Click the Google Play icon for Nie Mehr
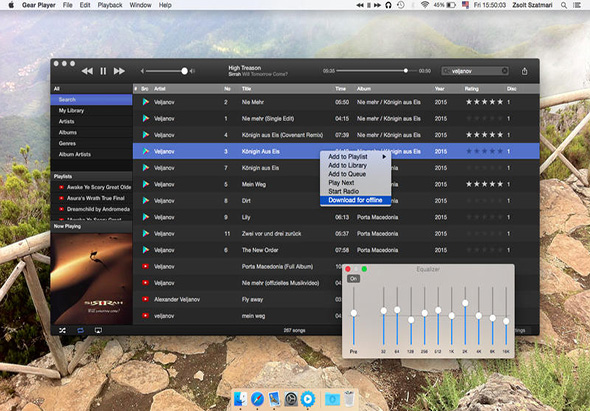 146,102
